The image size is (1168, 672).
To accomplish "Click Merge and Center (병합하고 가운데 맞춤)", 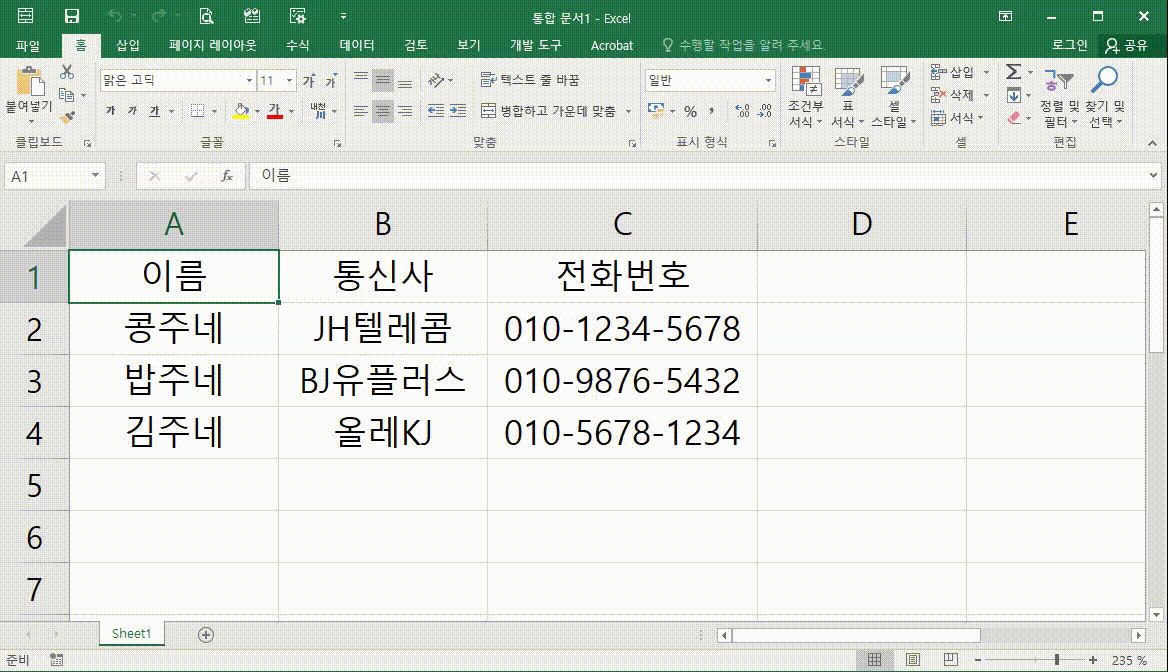I will (x=549, y=111).
